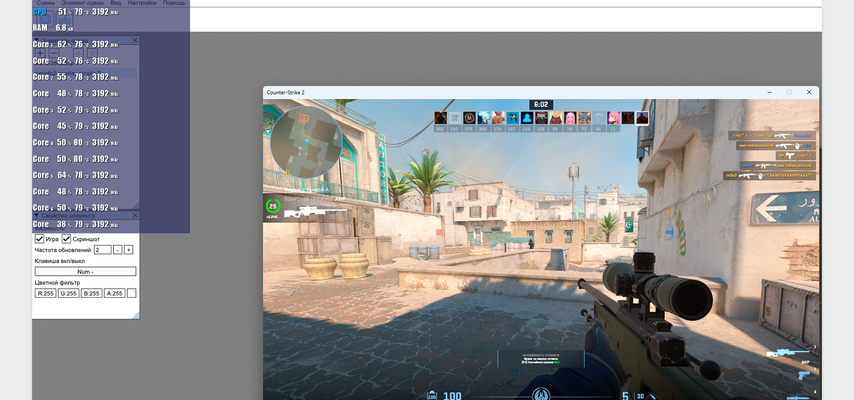Screen dimensions: 854x400
Task: Click the R:255 red channel field
Action: 45,293
